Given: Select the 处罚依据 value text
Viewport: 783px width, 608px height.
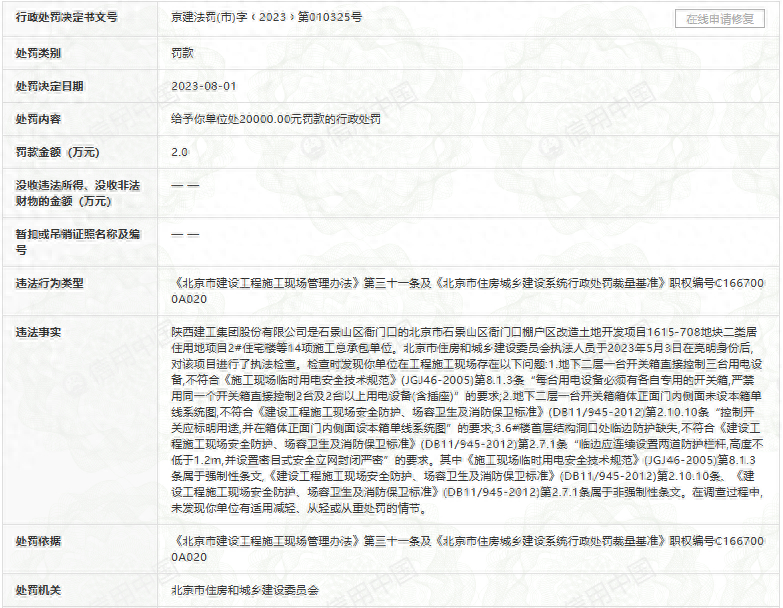Looking at the screenshot, I should pyautogui.click(x=467, y=549).
